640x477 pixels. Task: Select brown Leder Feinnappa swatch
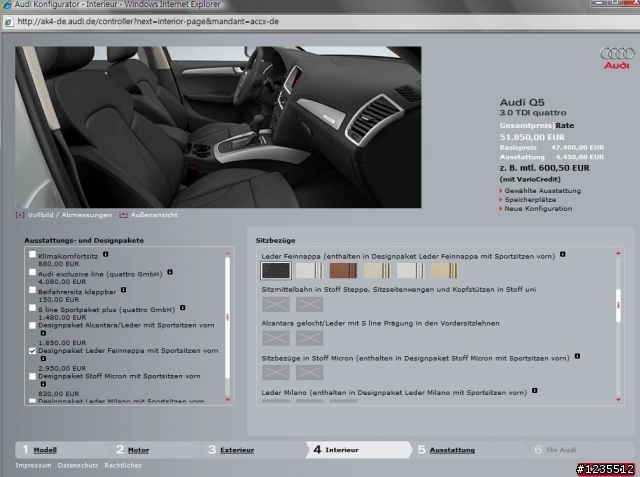point(343,271)
